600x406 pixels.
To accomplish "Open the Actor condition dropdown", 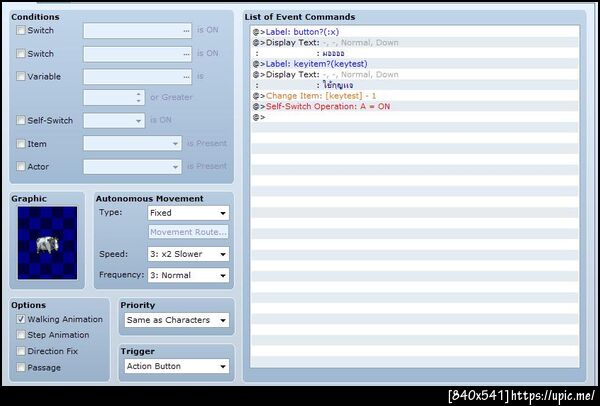I will (132, 167).
